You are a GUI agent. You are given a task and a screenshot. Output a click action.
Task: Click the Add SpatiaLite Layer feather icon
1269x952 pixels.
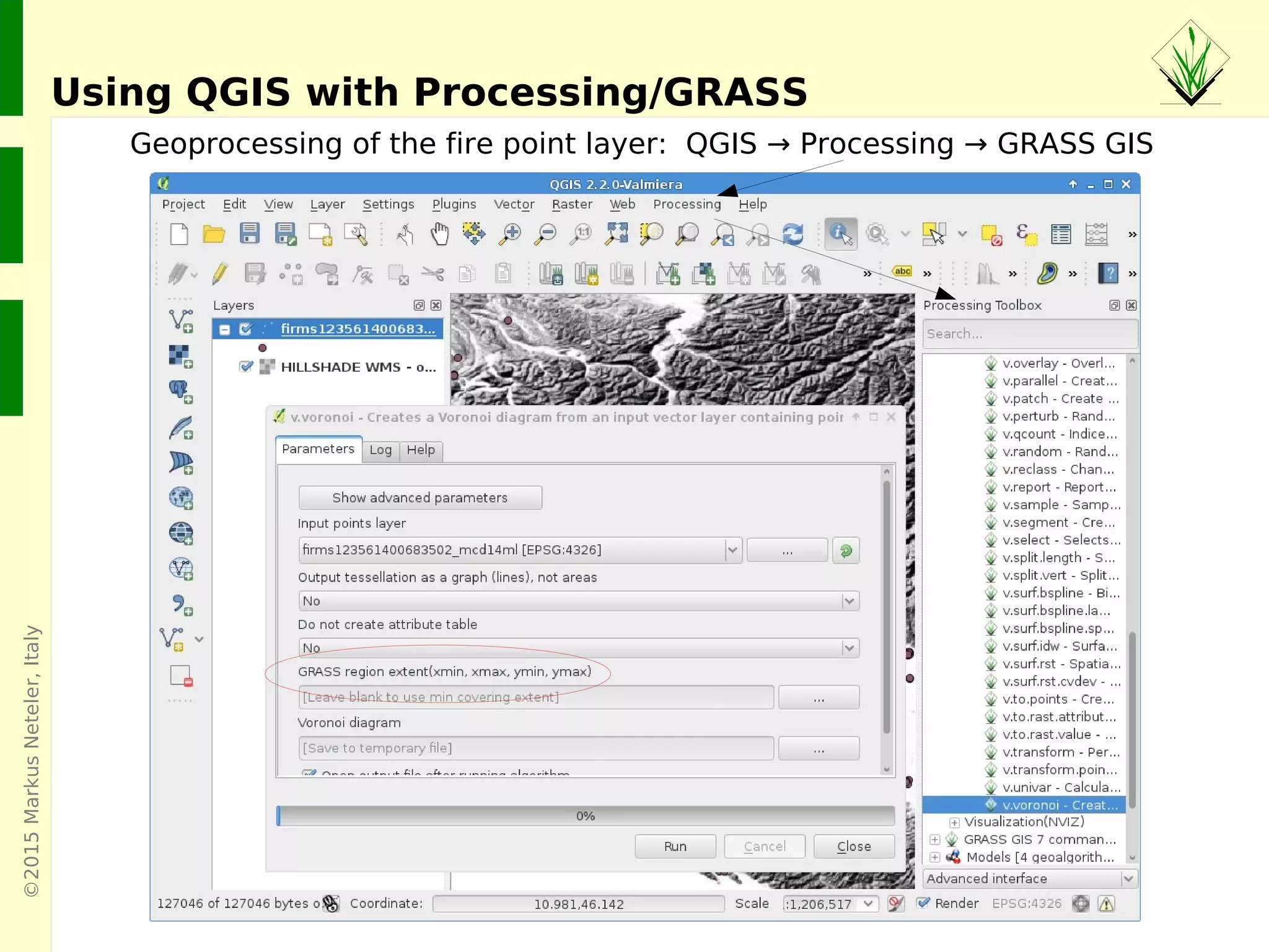[x=180, y=427]
